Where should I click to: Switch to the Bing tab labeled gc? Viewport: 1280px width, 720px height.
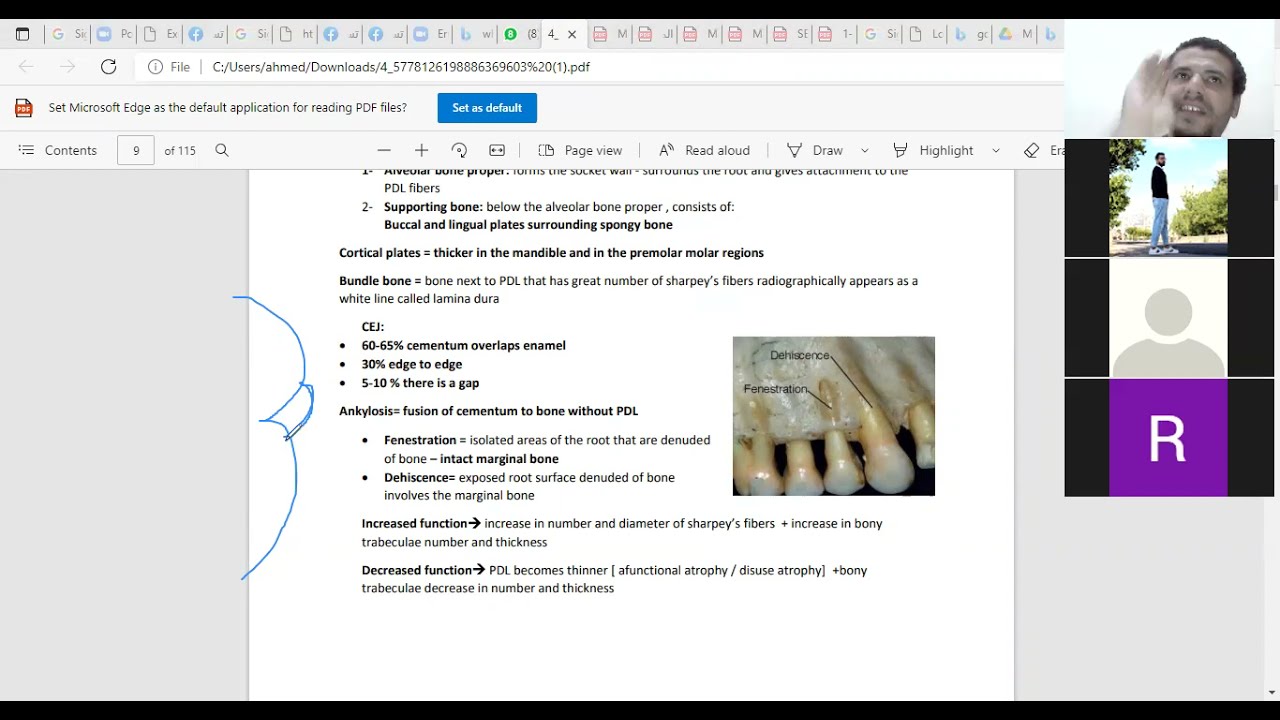click(x=972, y=34)
